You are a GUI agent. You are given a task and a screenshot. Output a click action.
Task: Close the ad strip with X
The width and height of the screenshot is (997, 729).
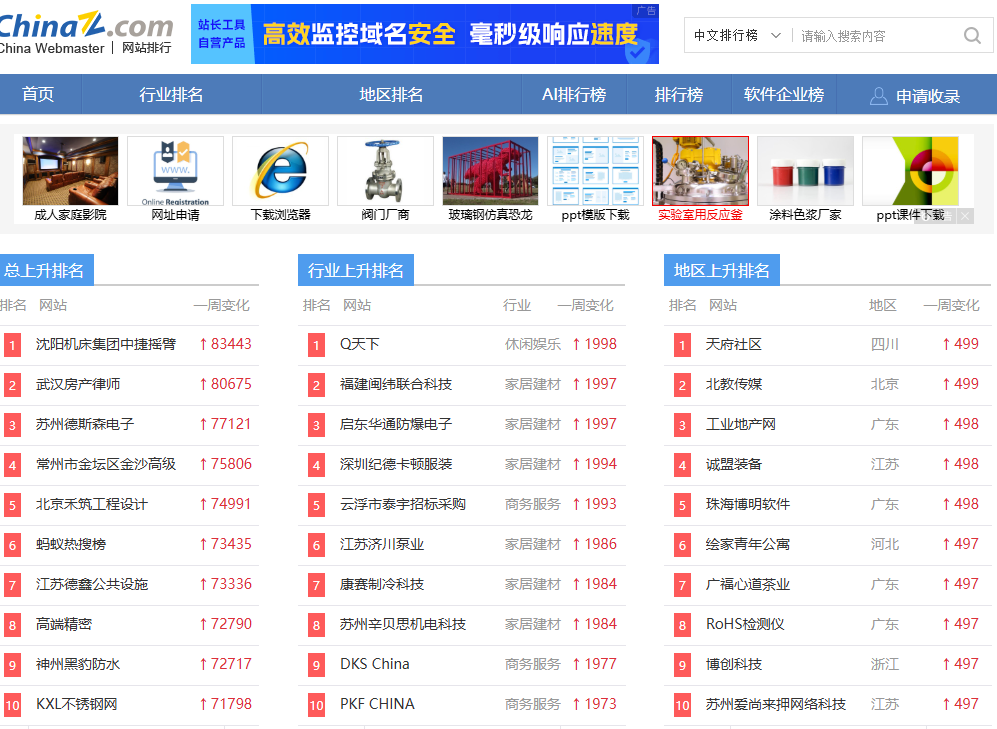965,216
